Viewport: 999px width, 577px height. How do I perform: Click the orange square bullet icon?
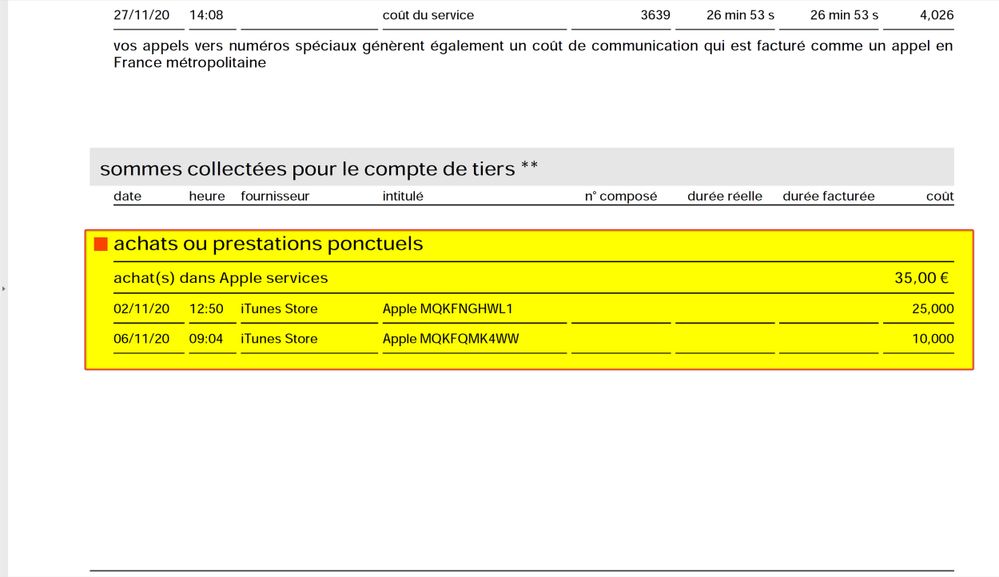coord(100,245)
